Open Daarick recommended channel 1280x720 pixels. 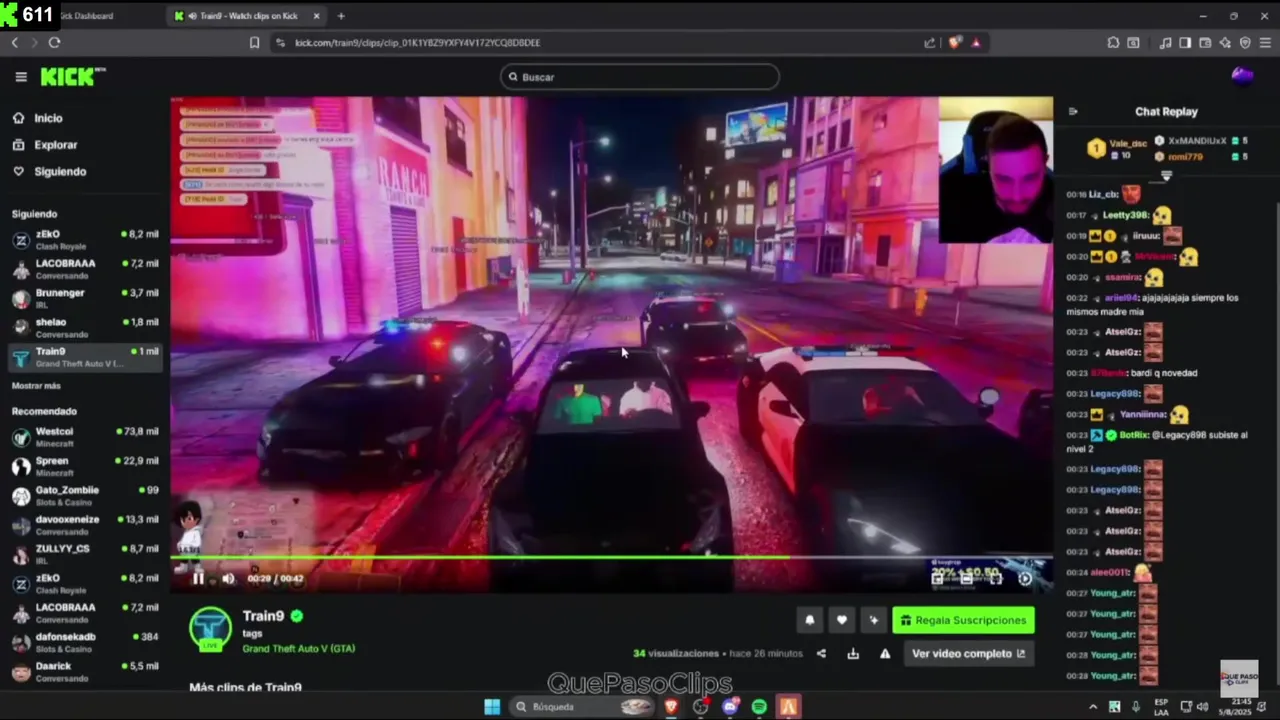pos(85,672)
